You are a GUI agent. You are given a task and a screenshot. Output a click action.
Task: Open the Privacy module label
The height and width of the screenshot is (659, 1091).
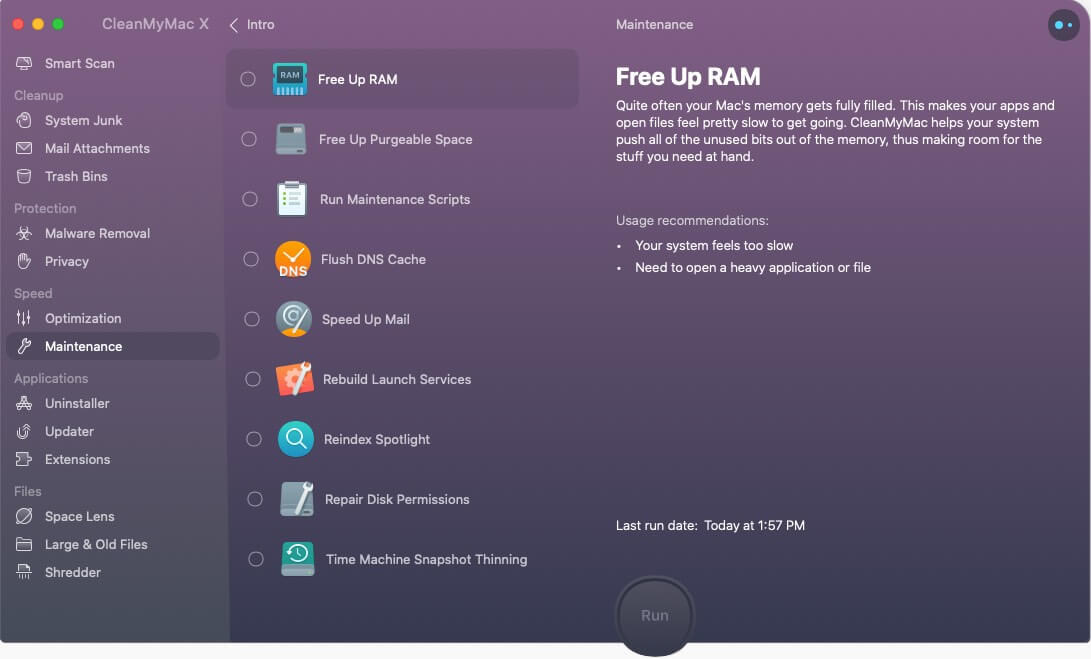66,262
